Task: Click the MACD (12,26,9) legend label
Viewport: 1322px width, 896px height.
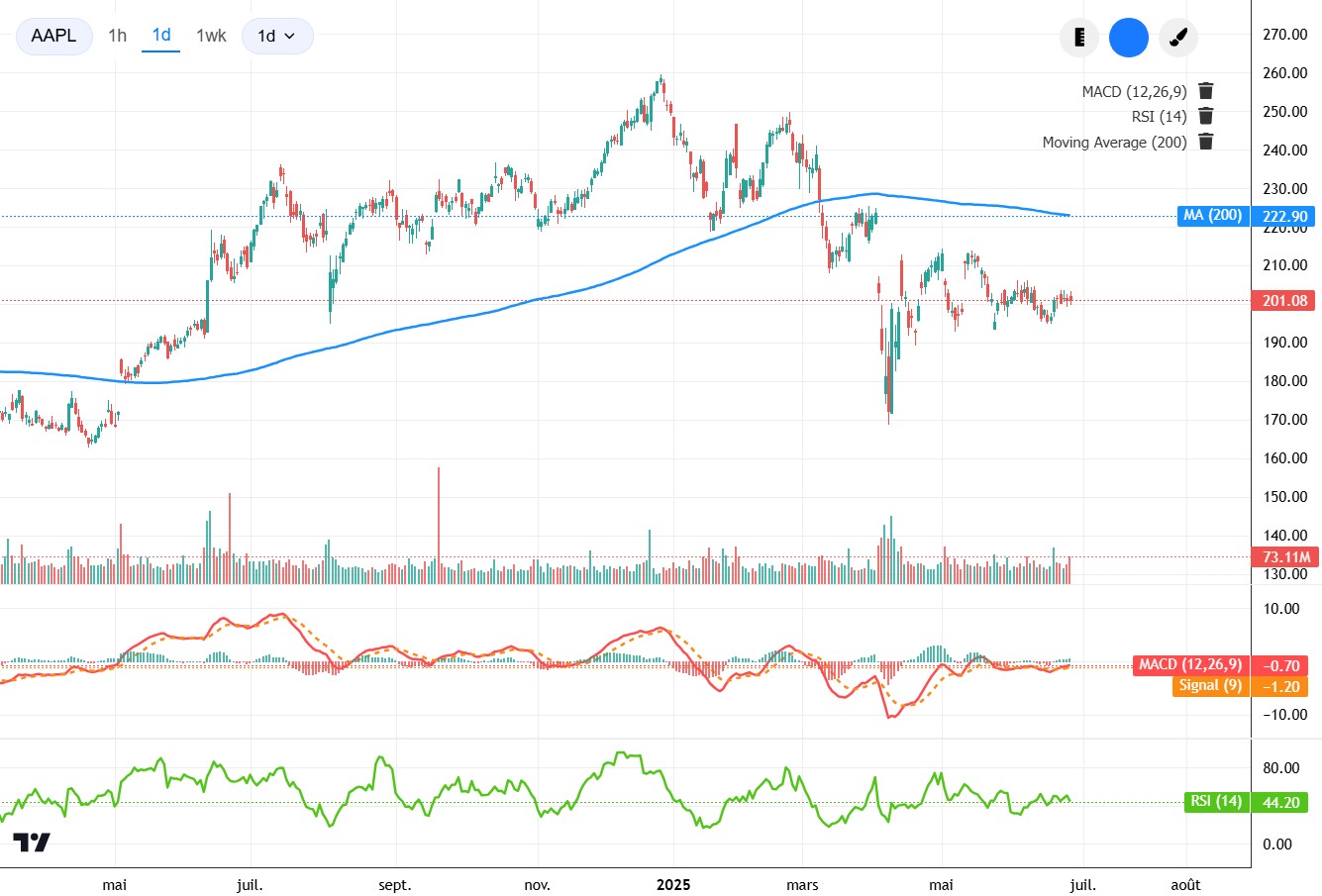Action: point(1134,91)
